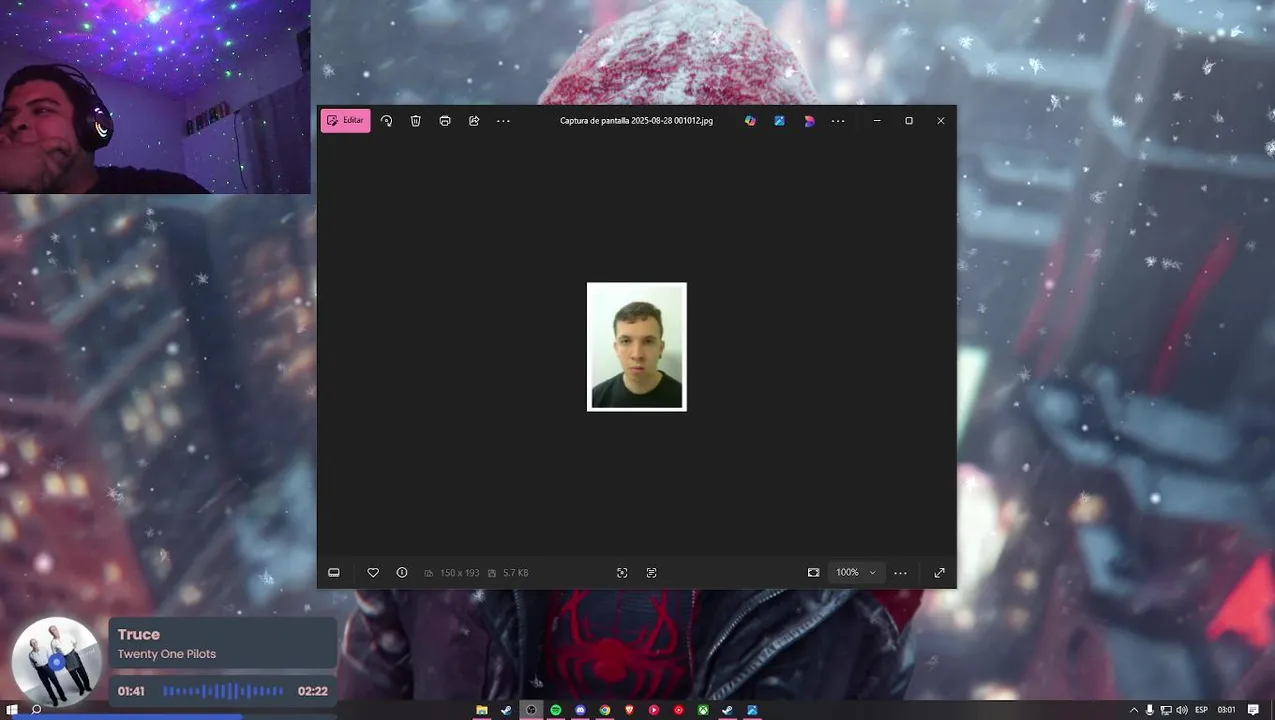Open the Windows Start menu
The width and height of the screenshot is (1275, 720).
click(11, 710)
